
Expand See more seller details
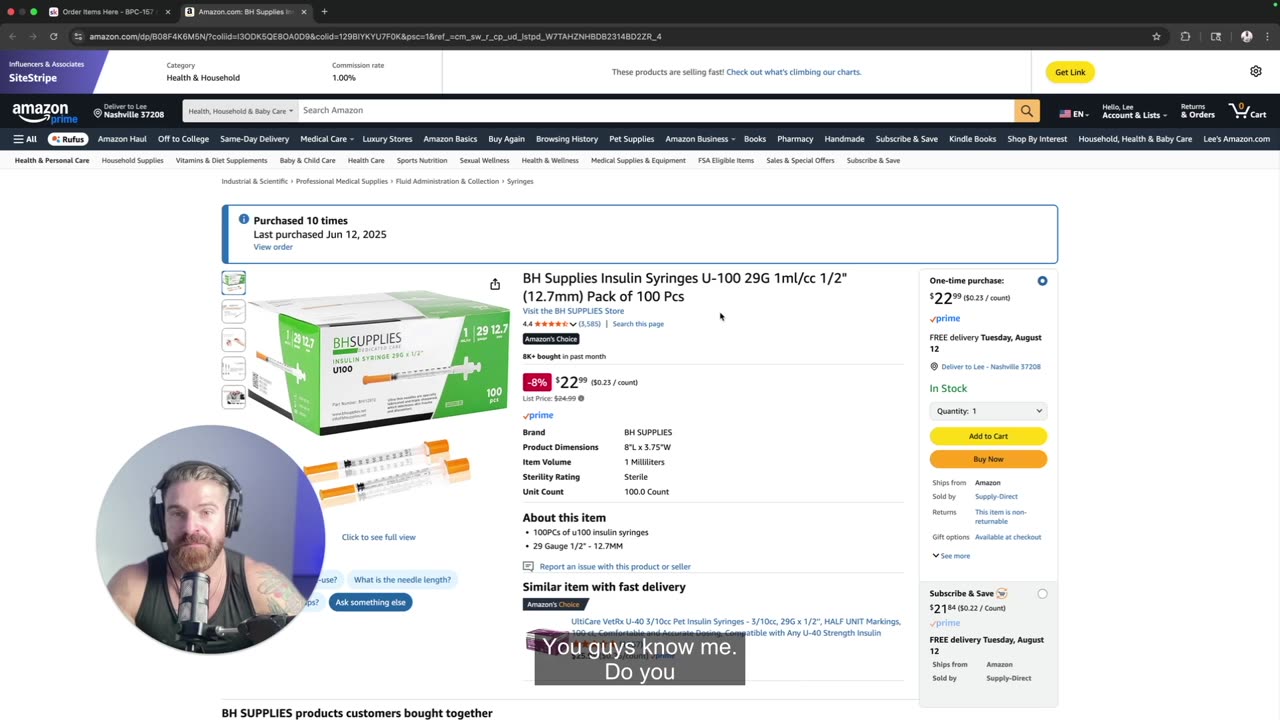951,556
